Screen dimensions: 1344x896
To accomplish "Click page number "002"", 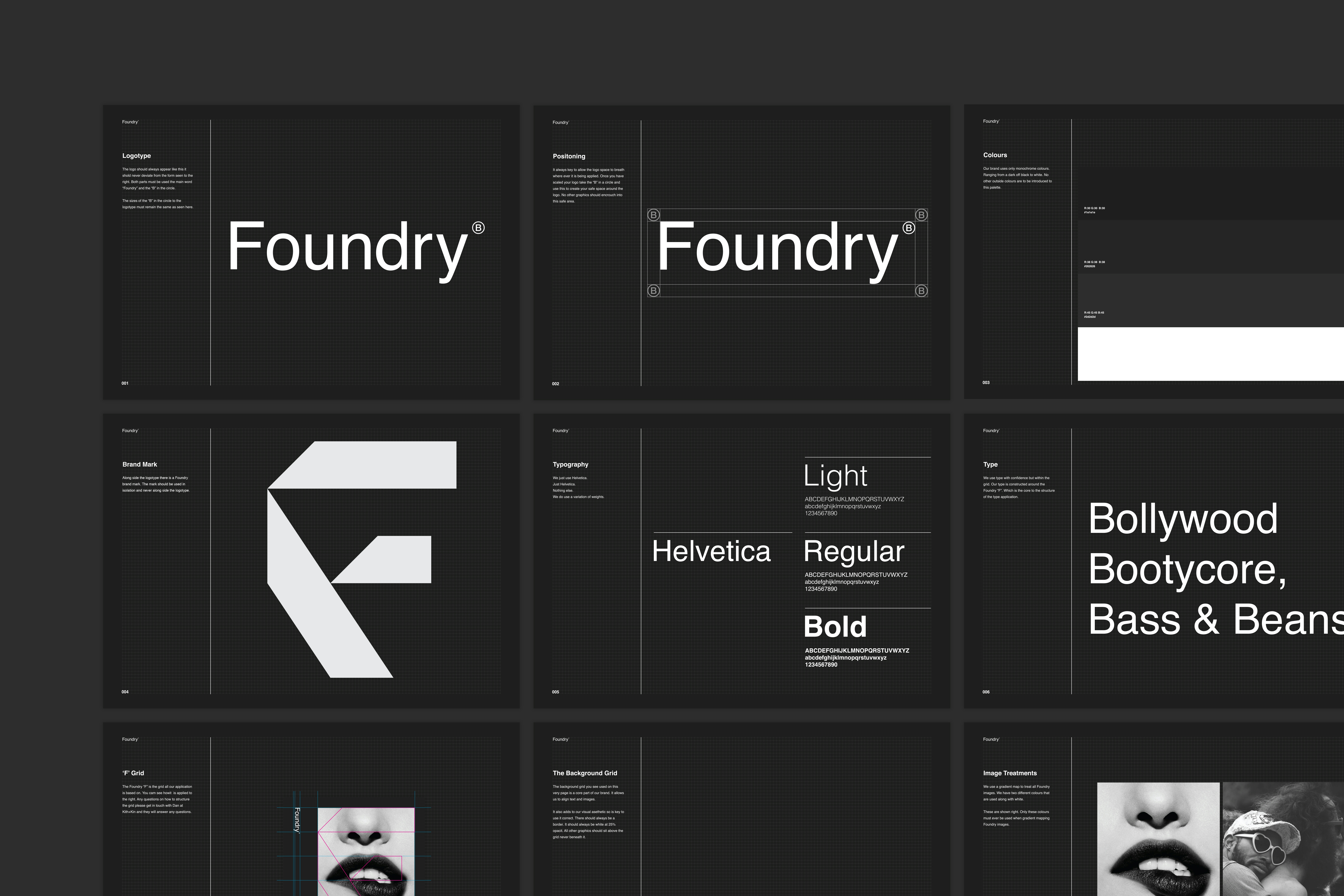I will point(555,384).
